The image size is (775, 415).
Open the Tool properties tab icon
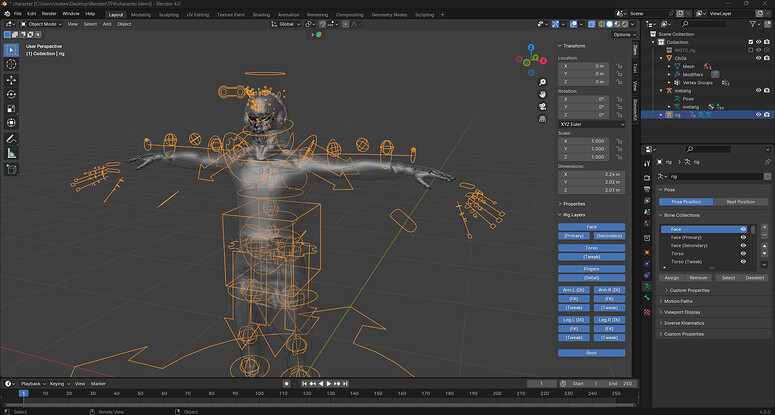(647, 164)
